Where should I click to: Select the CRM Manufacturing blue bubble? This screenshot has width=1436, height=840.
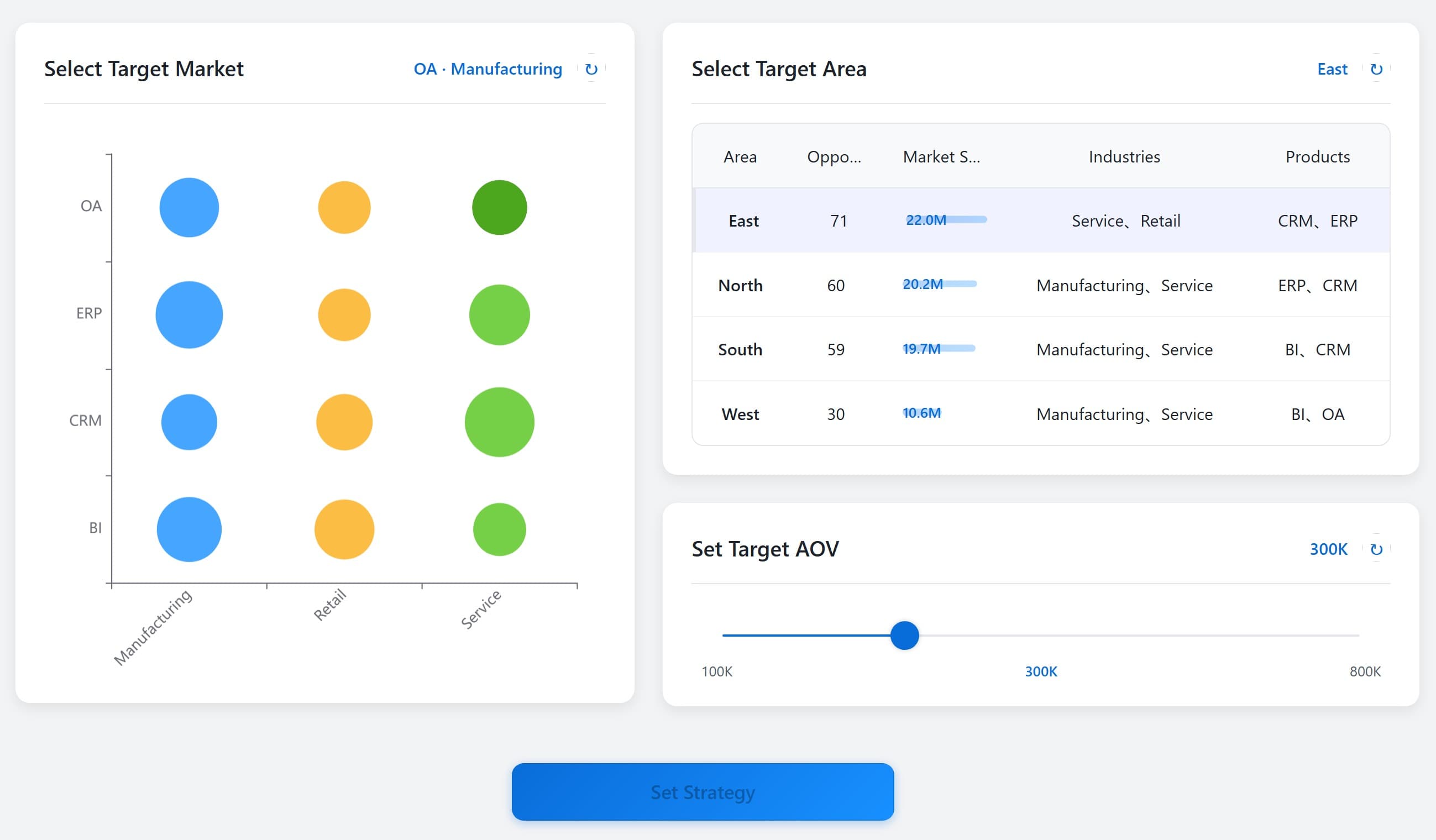click(x=188, y=422)
